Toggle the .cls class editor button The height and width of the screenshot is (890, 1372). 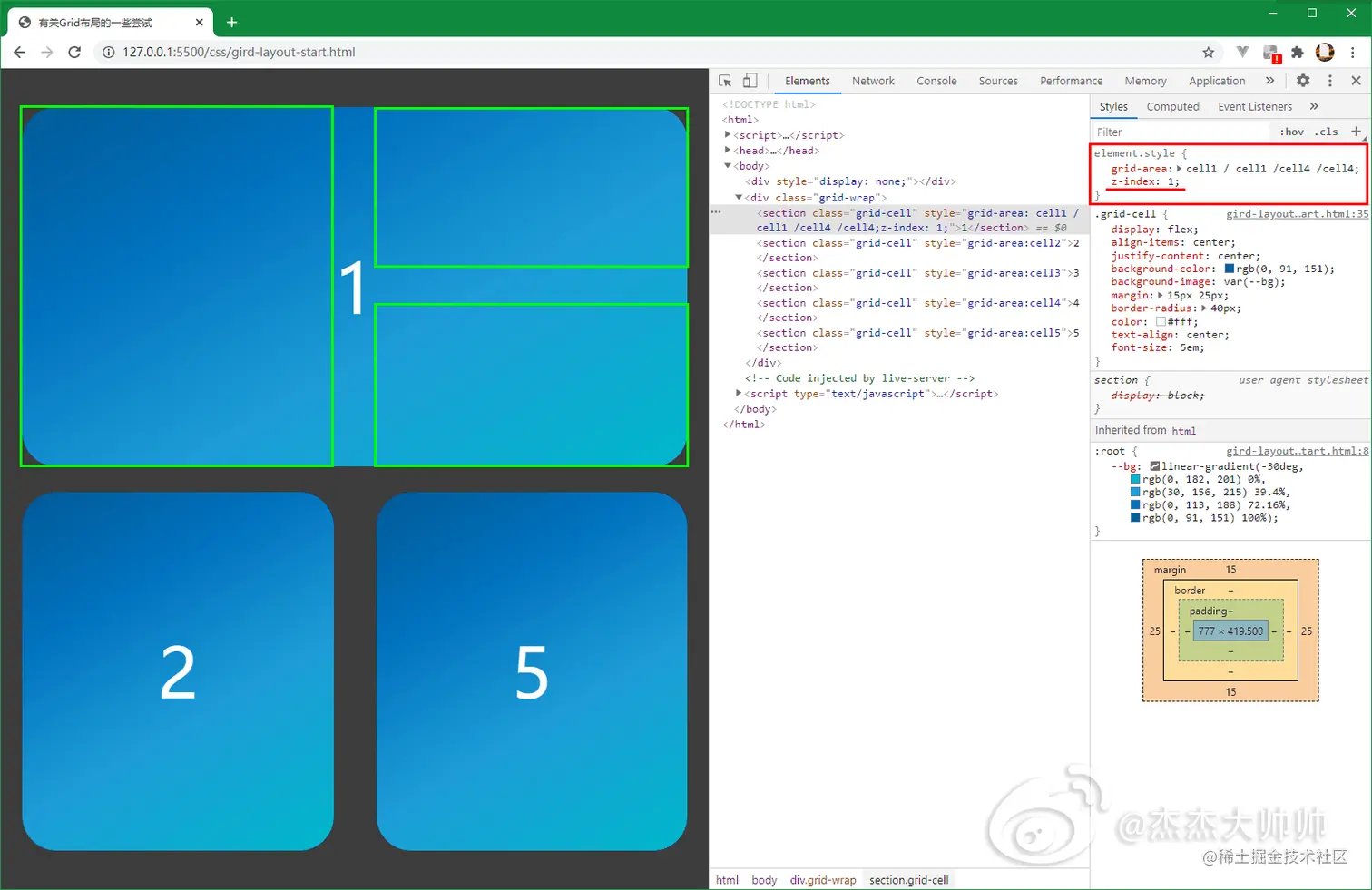1327,132
